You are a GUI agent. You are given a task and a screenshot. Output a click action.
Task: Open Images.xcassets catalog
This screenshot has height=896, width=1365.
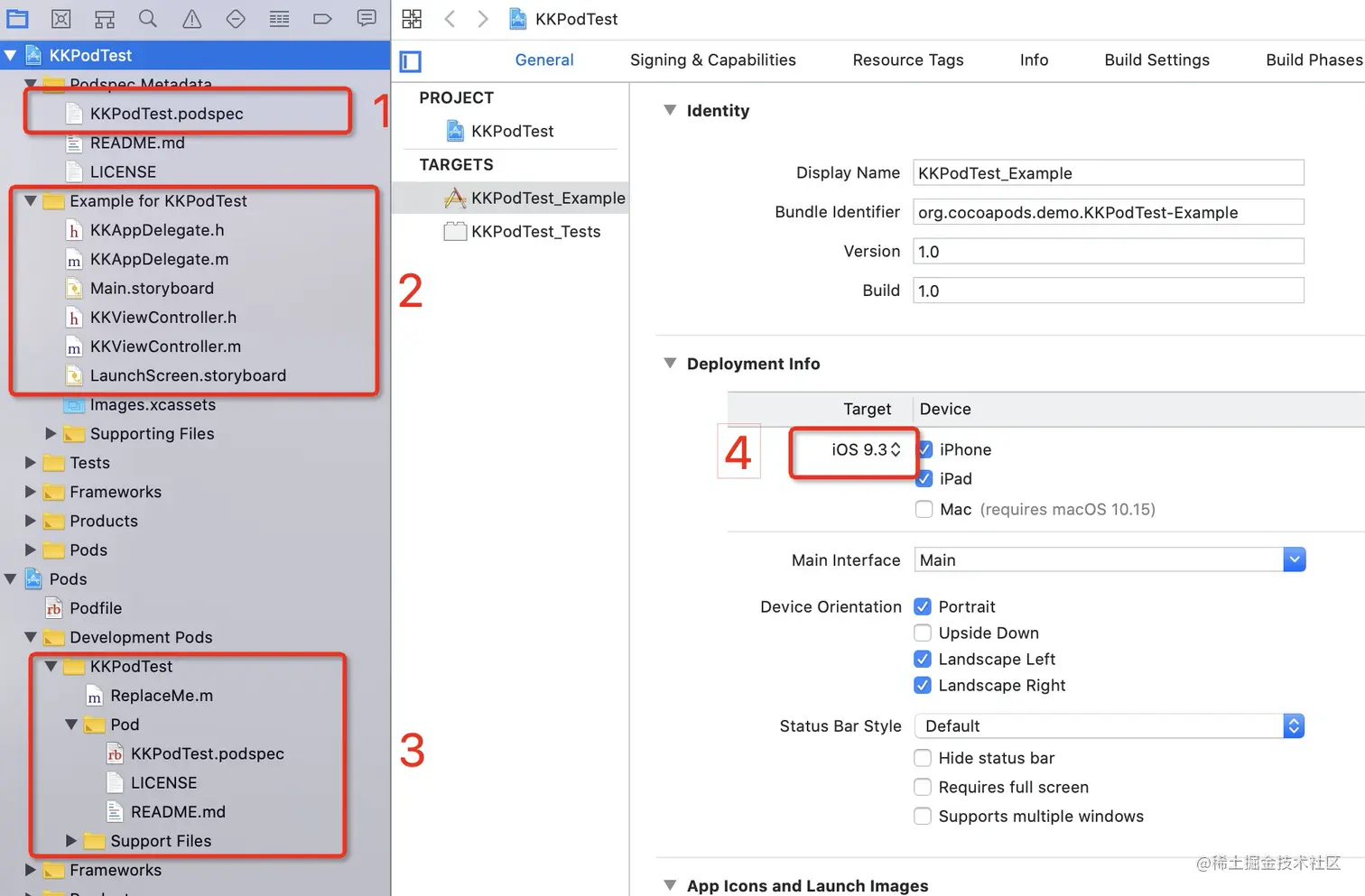pos(153,404)
